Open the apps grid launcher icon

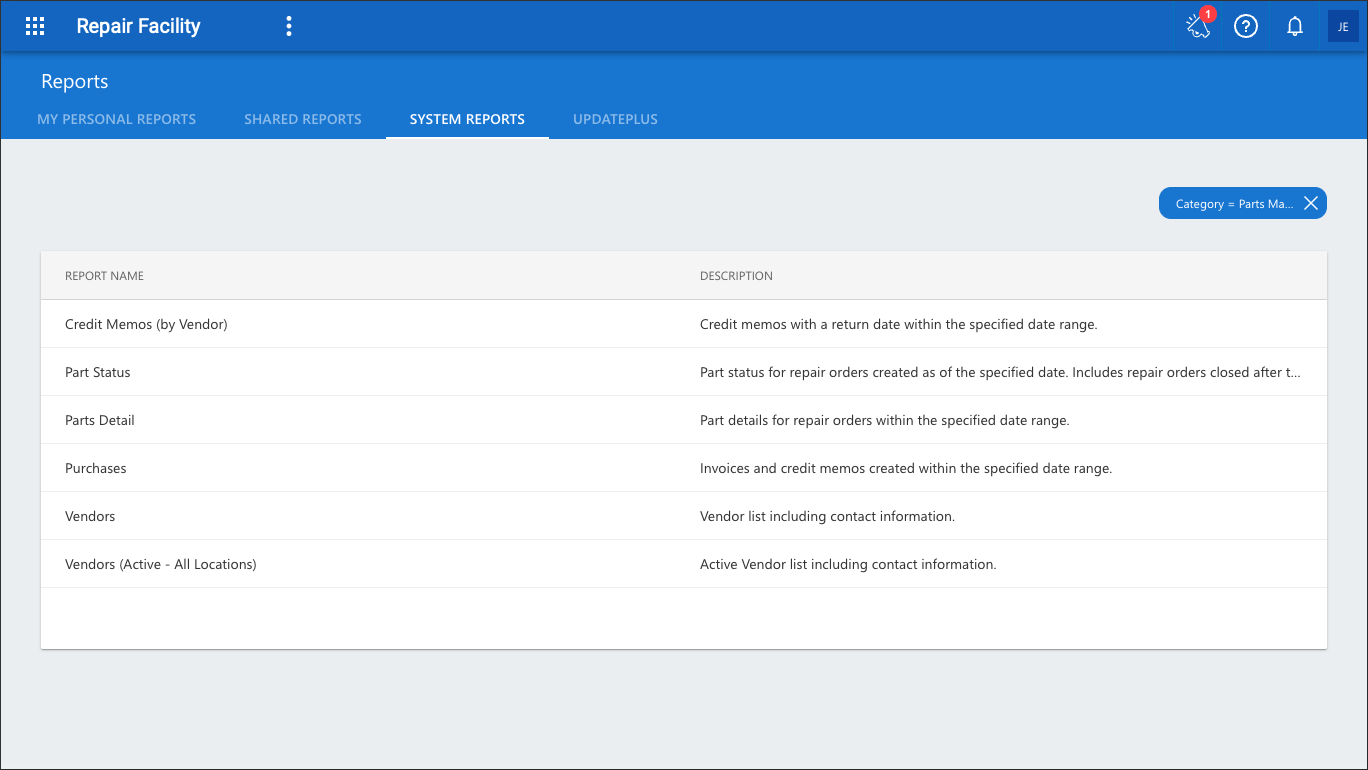(x=35, y=27)
